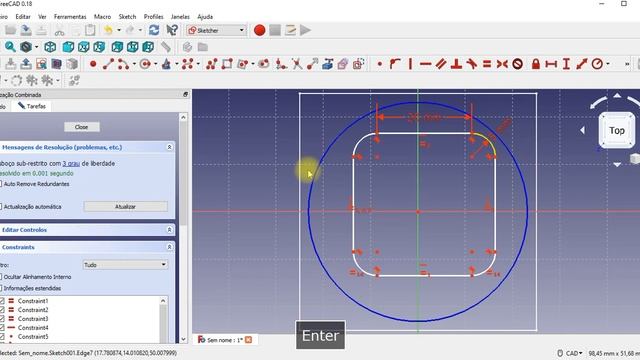This screenshot has height=360, width=640.
Task: Close the Sem nome document tab
Action: click(248, 340)
